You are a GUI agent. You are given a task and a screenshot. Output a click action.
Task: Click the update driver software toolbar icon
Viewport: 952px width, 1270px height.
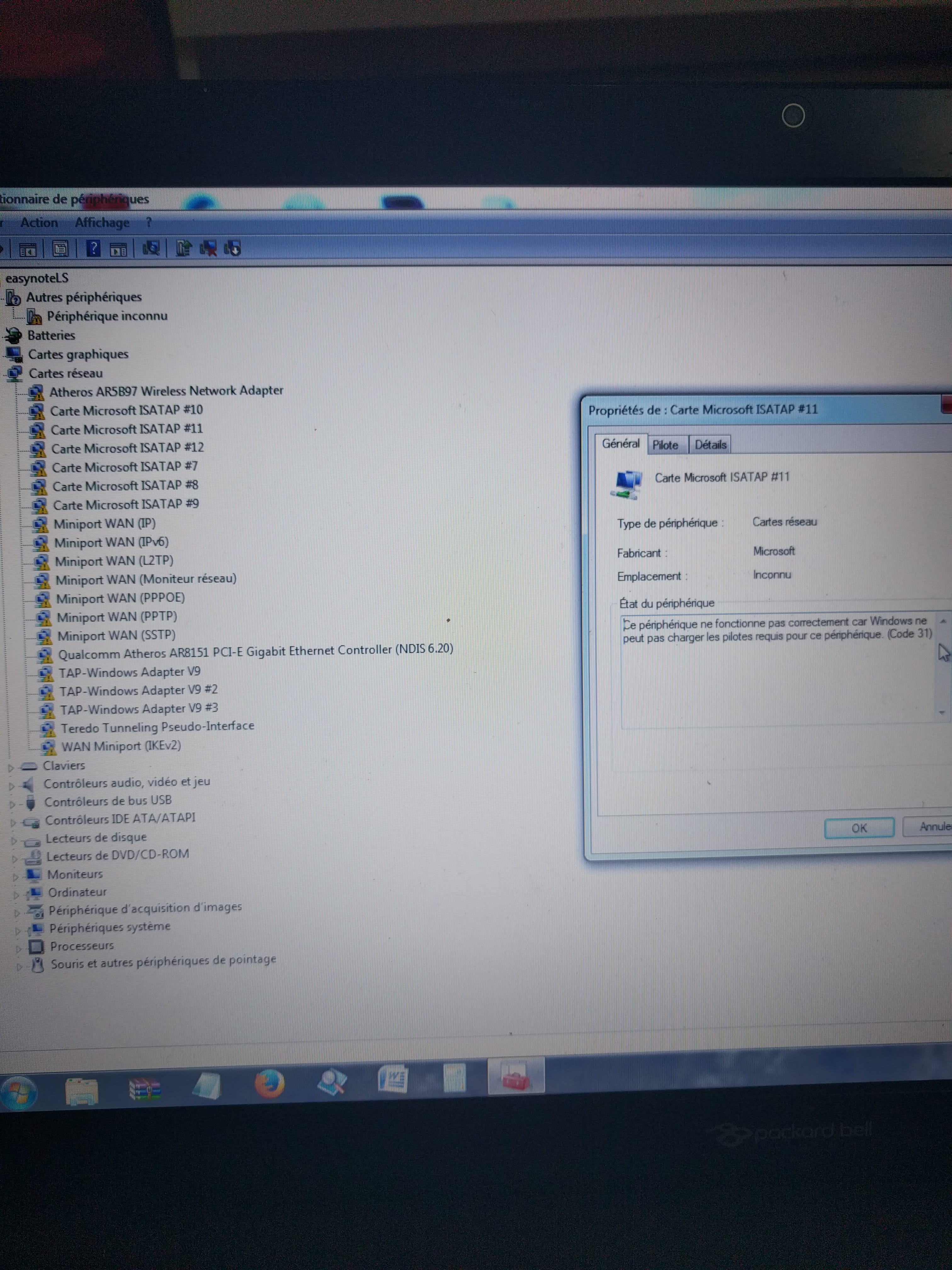point(183,249)
